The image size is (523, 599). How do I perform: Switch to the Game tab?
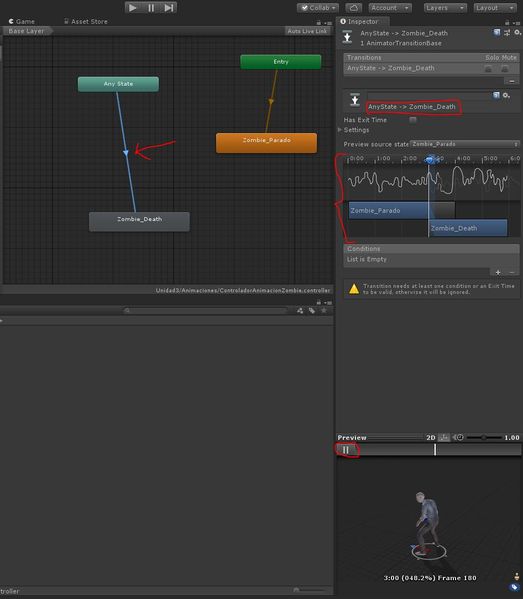(x=22, y=21)
